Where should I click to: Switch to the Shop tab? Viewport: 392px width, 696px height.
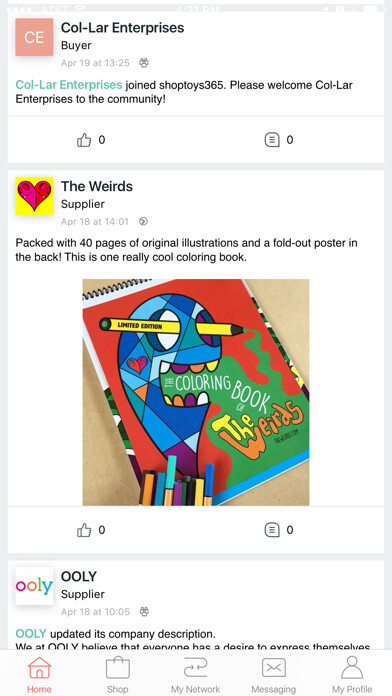pos(118,675)
